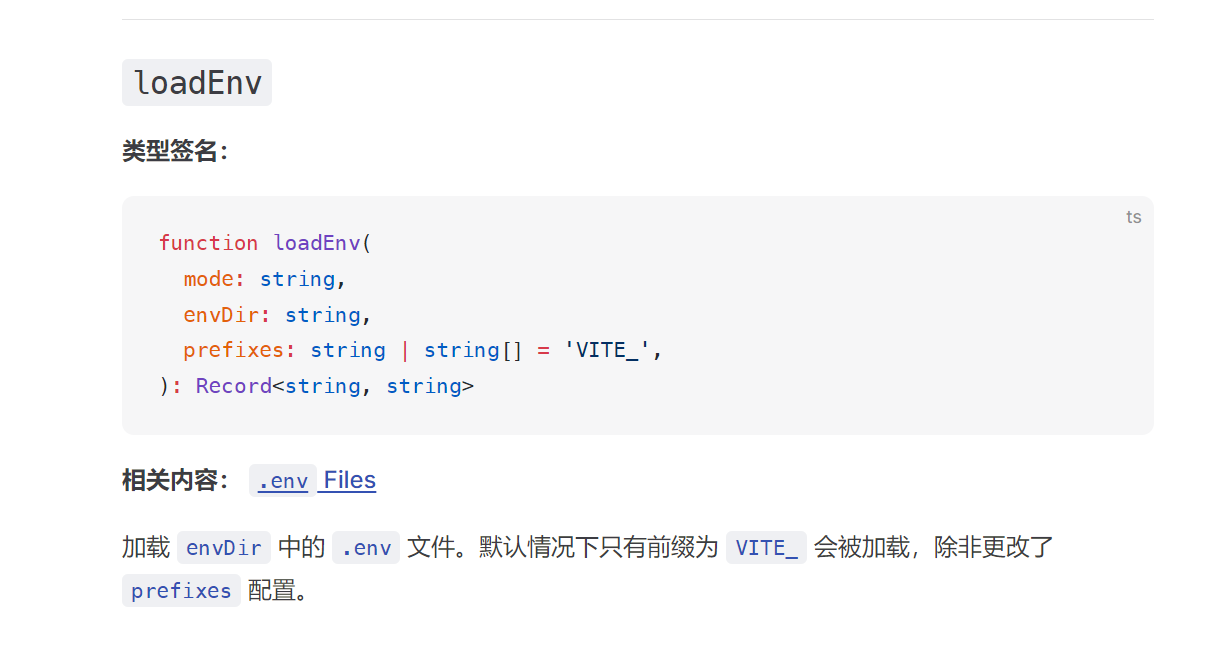The width and height of the screenshot is (1206, 645).
Task: Click the "prefixes" parameter in code block
Action: click(x=234, y=350)
